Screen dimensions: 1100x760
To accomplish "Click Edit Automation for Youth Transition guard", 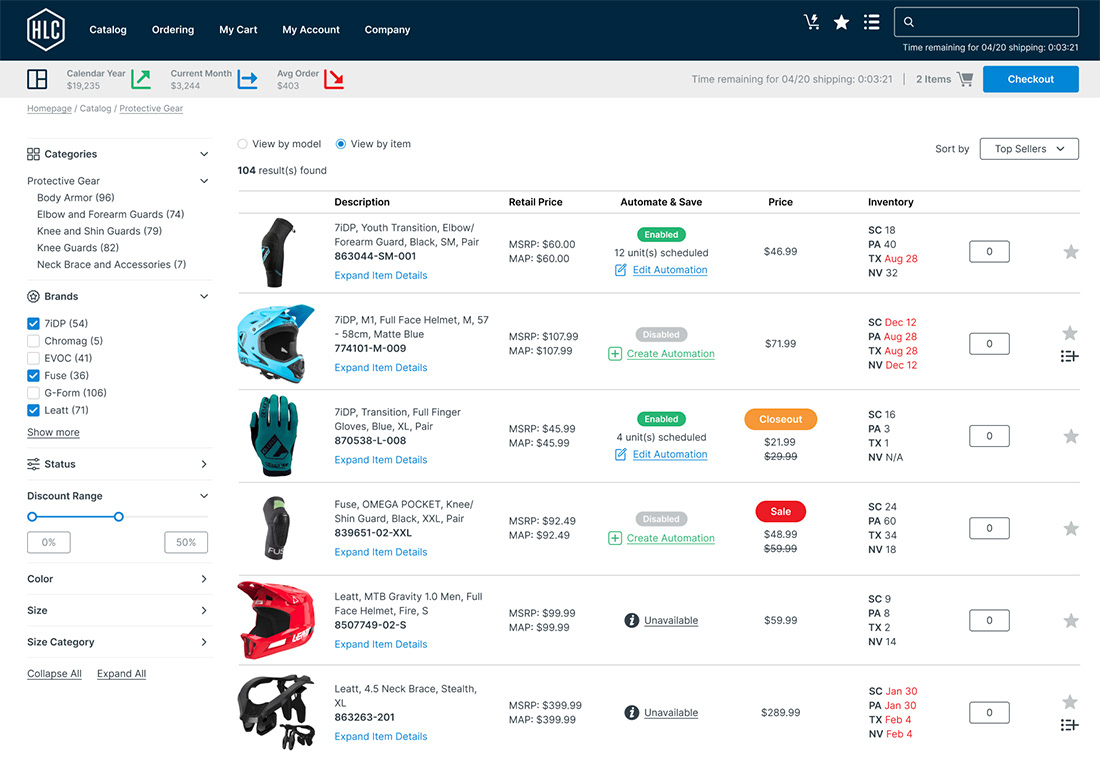I will (670, 269).
